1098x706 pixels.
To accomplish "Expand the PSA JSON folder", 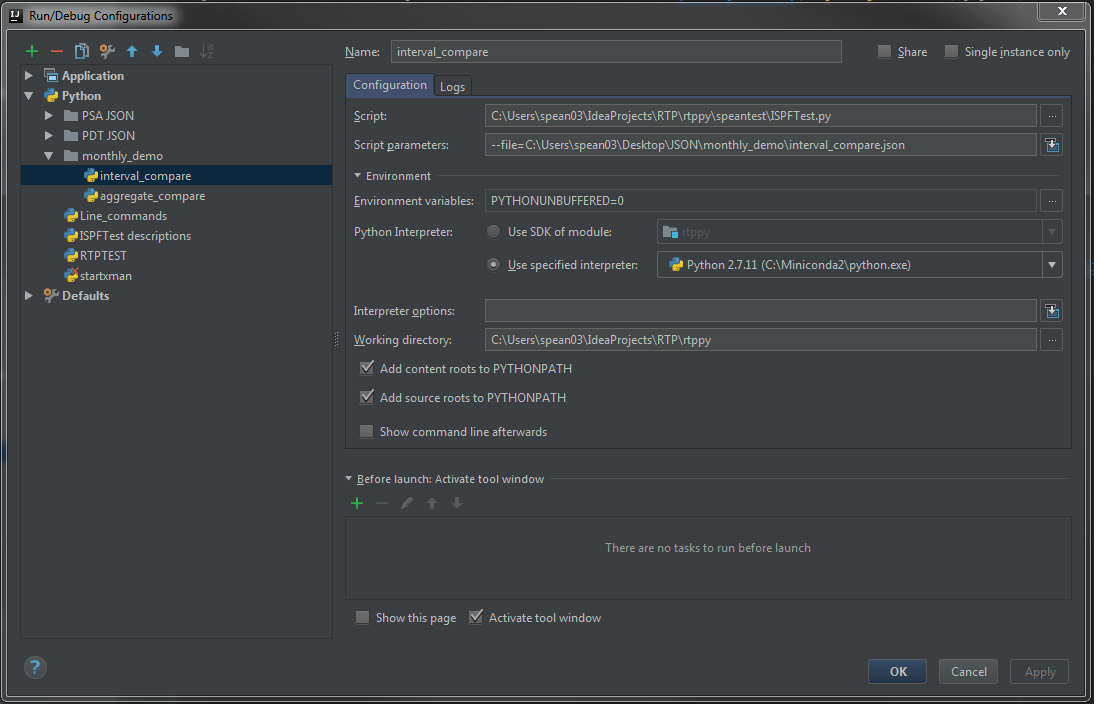I will pyautogui.click(x=48, y=116).
